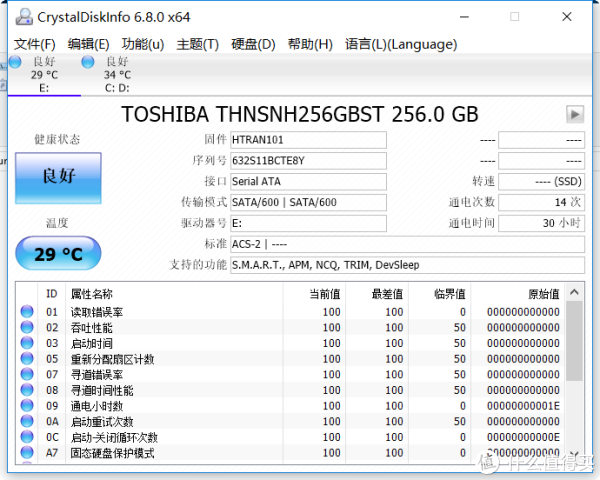Click the status orb for 吞吐性能
Screen dimensions: 600x480
click(27, 327)
